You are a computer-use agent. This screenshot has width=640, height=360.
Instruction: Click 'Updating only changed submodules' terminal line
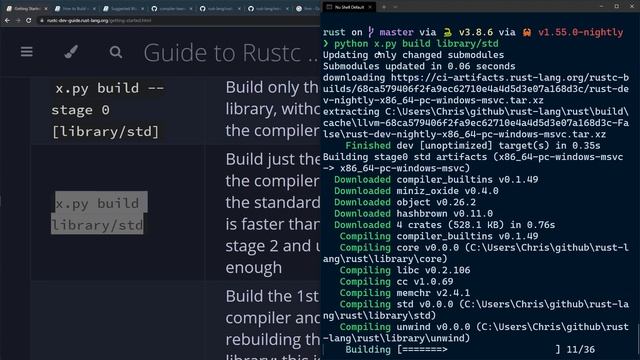pyautogui.click(x=413, y=55)
